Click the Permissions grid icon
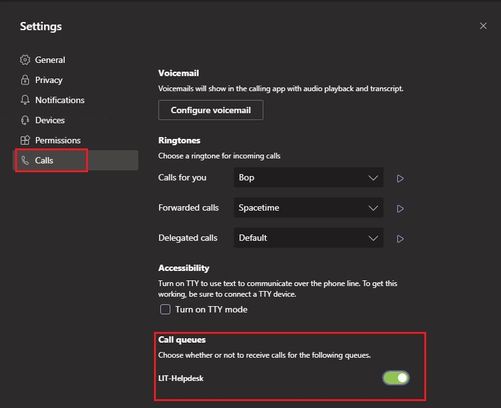This screenshot has width=501, height=408. [x=25, y=140]
